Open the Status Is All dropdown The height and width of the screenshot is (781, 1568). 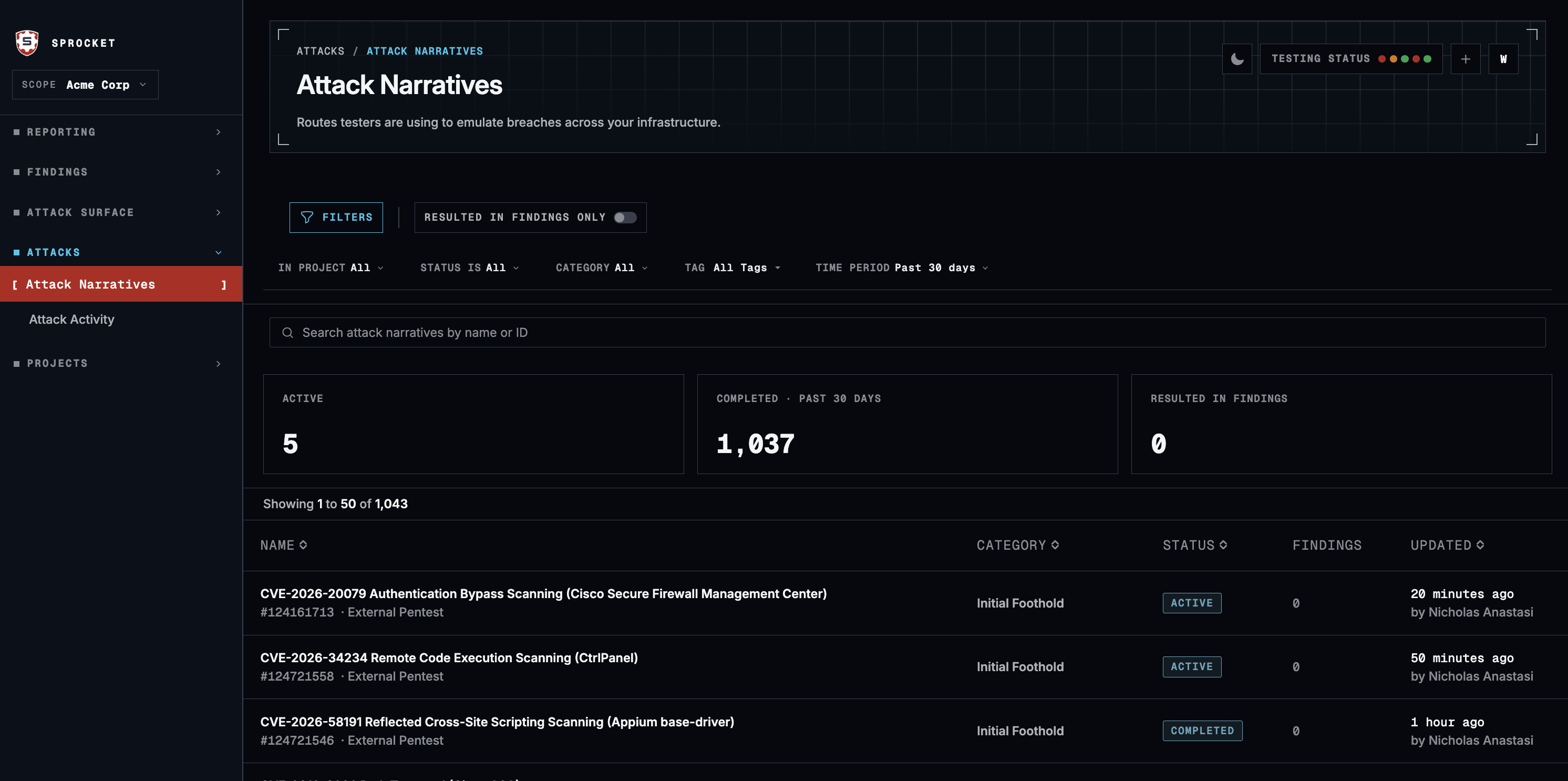tap(469, 268)
